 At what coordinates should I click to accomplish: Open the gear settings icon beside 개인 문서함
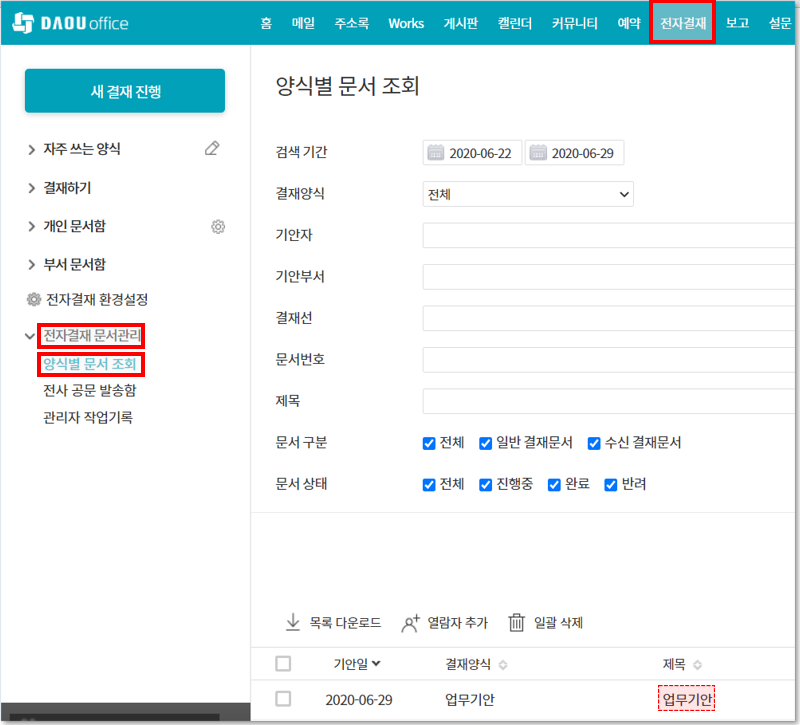[x=218, y=227]
